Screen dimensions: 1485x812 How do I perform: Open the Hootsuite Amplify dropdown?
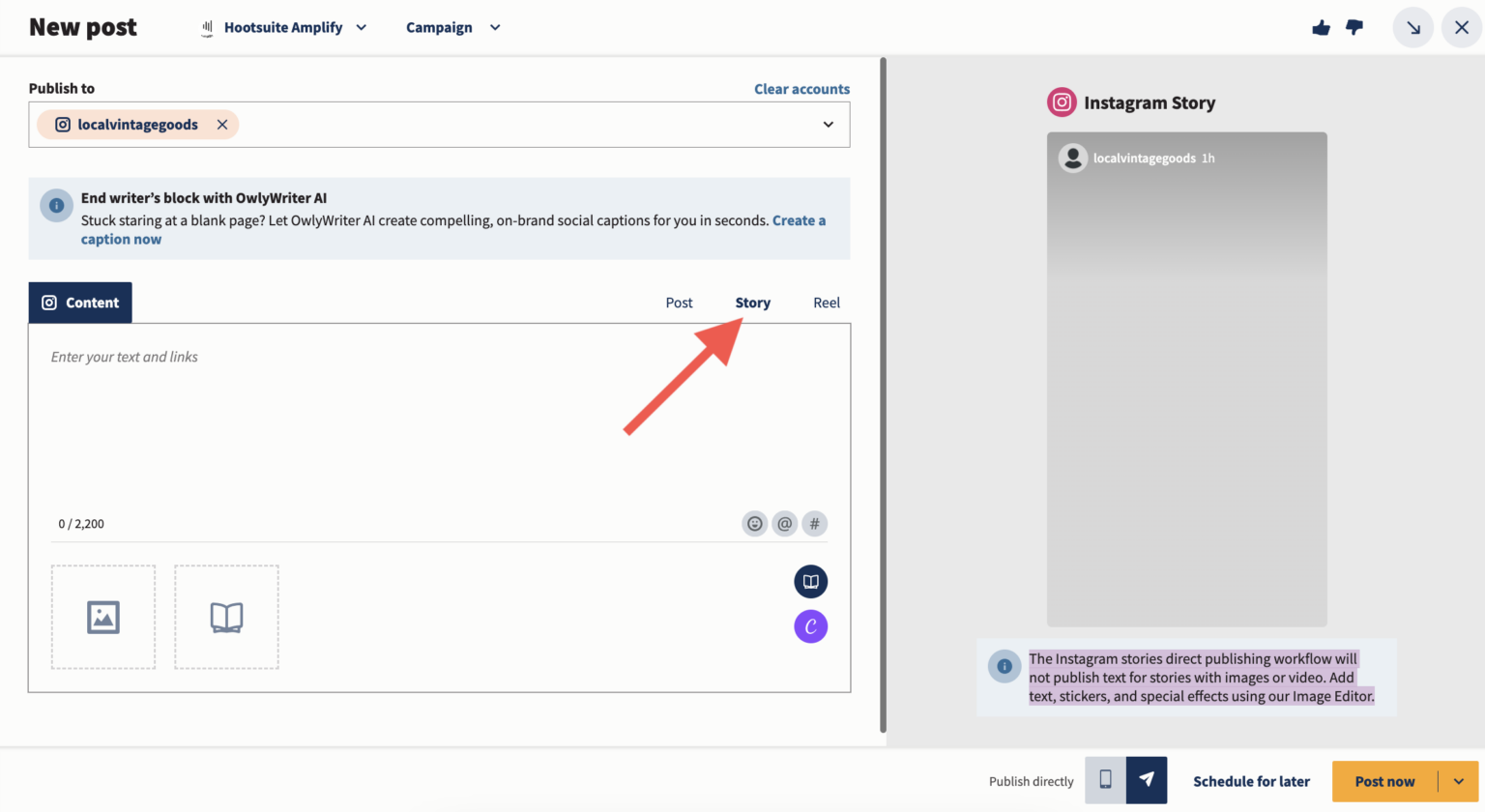tap(285, 28)
